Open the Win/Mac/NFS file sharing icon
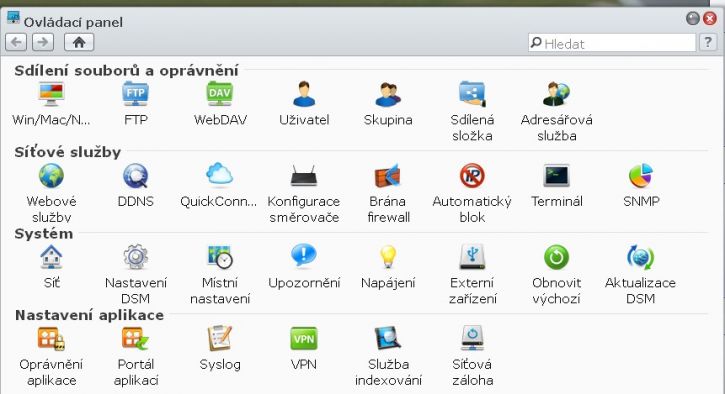Viewport: 725px width, 394px height. tap(51, 94)
